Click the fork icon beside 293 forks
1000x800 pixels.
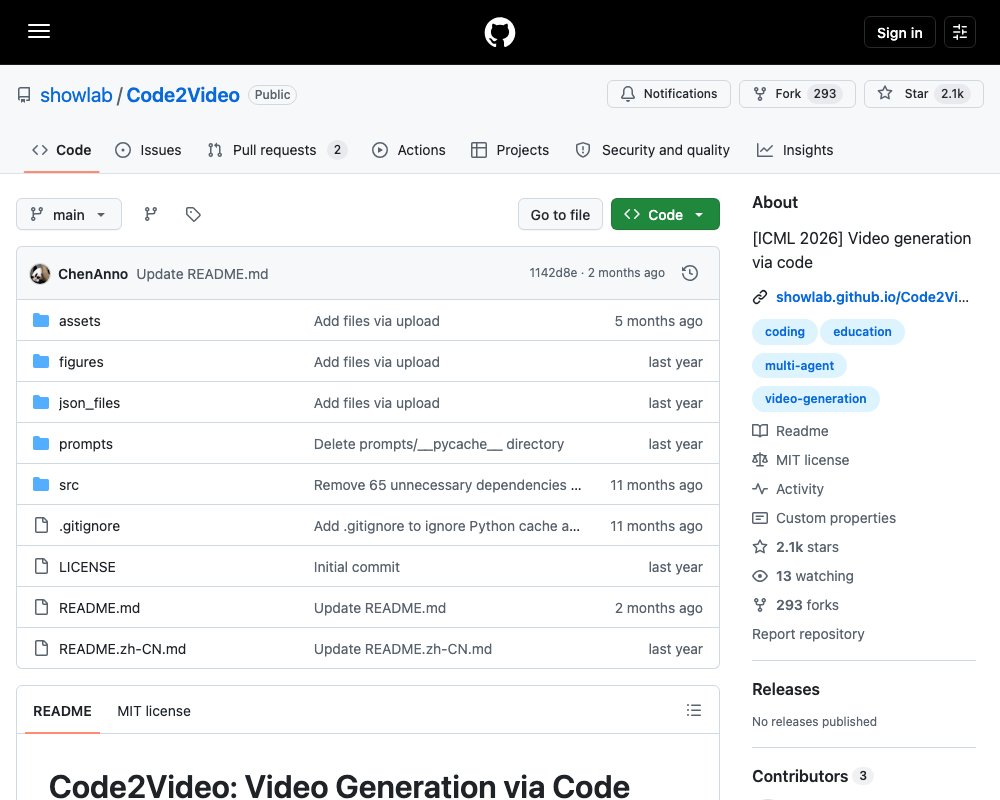tap(760, 605)
